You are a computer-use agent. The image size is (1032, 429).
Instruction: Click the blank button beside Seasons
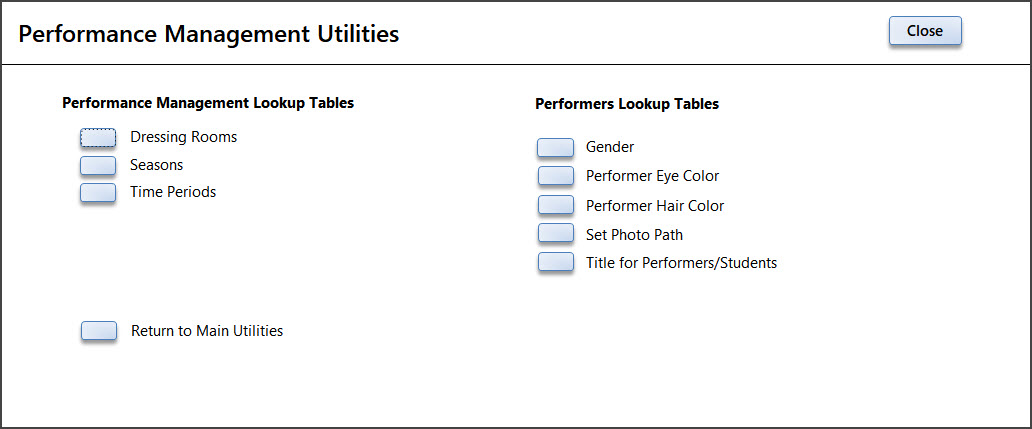98,165
